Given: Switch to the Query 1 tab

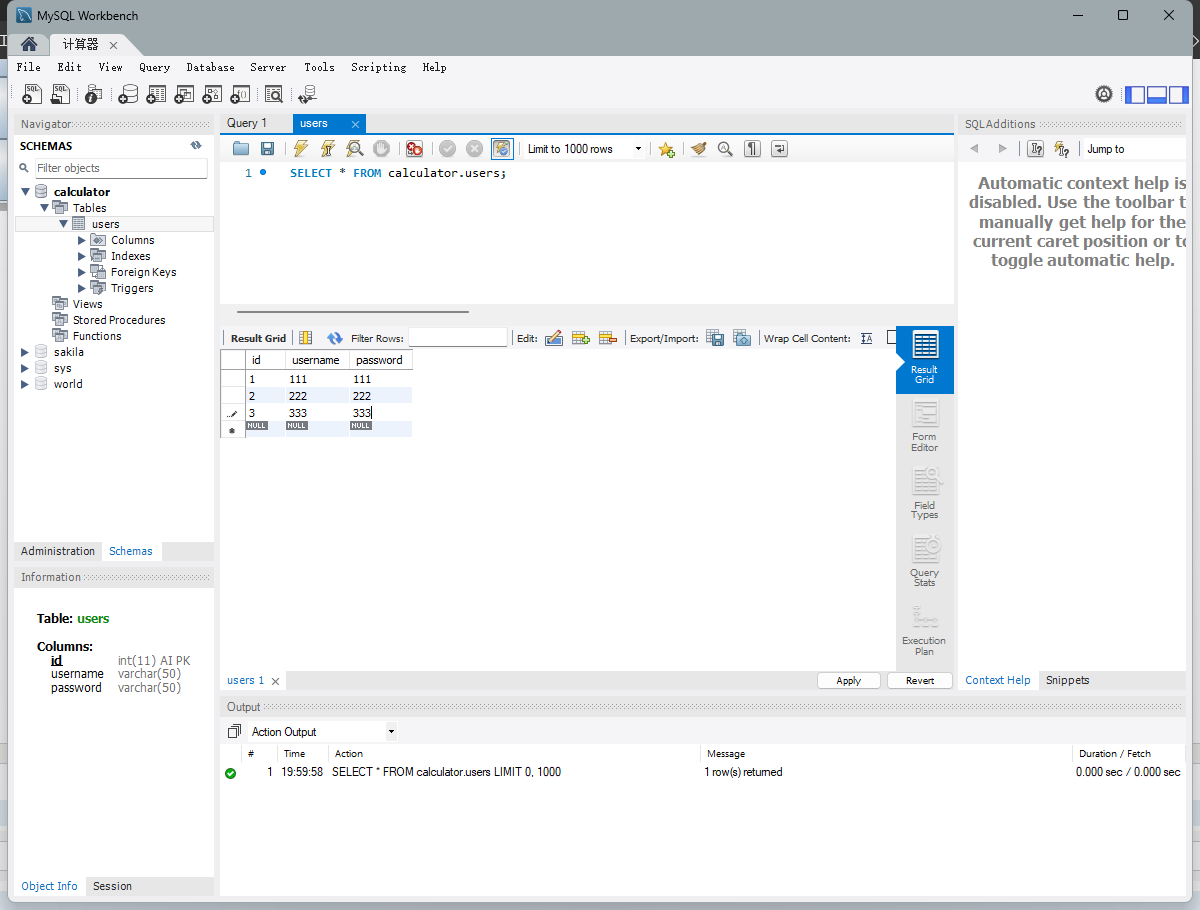Looking at the screenshot, I should 247,123.
